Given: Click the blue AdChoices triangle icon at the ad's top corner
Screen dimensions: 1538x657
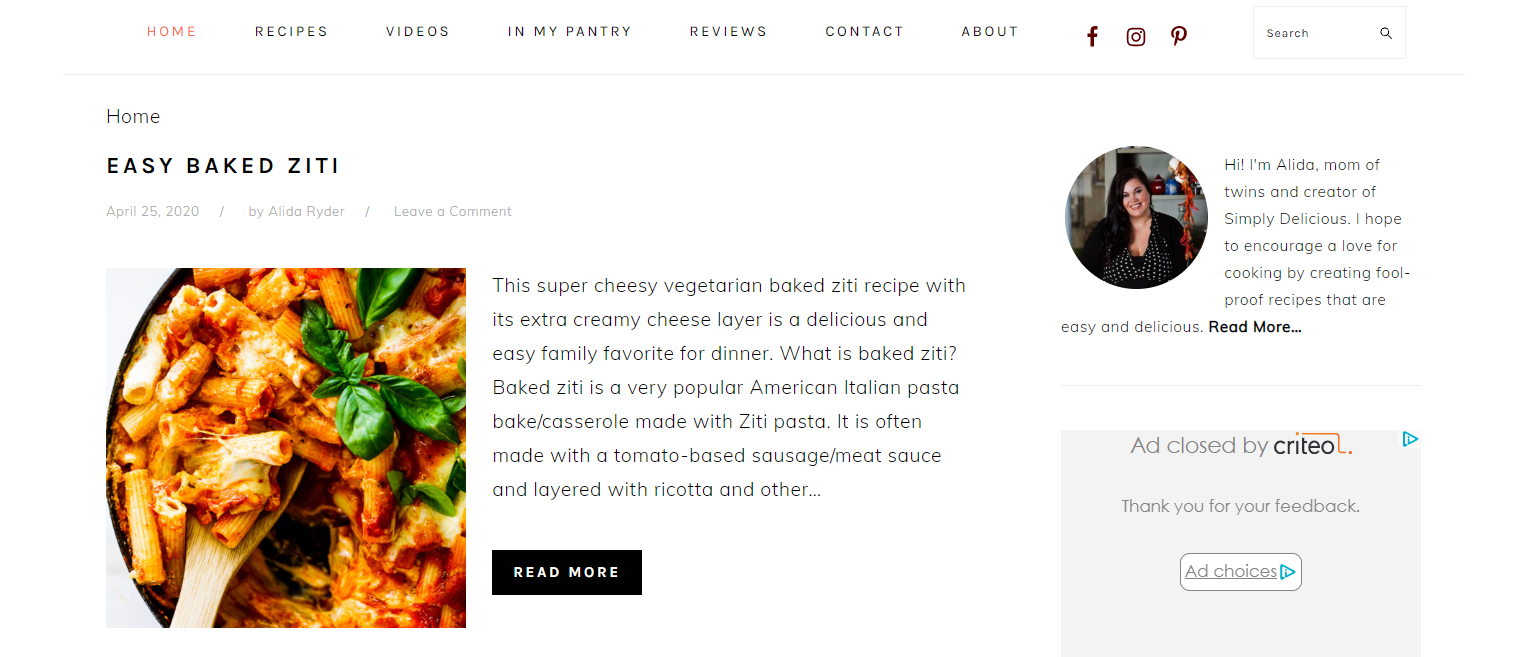Looking at the screenshot, I should [x=1410, y=439].
